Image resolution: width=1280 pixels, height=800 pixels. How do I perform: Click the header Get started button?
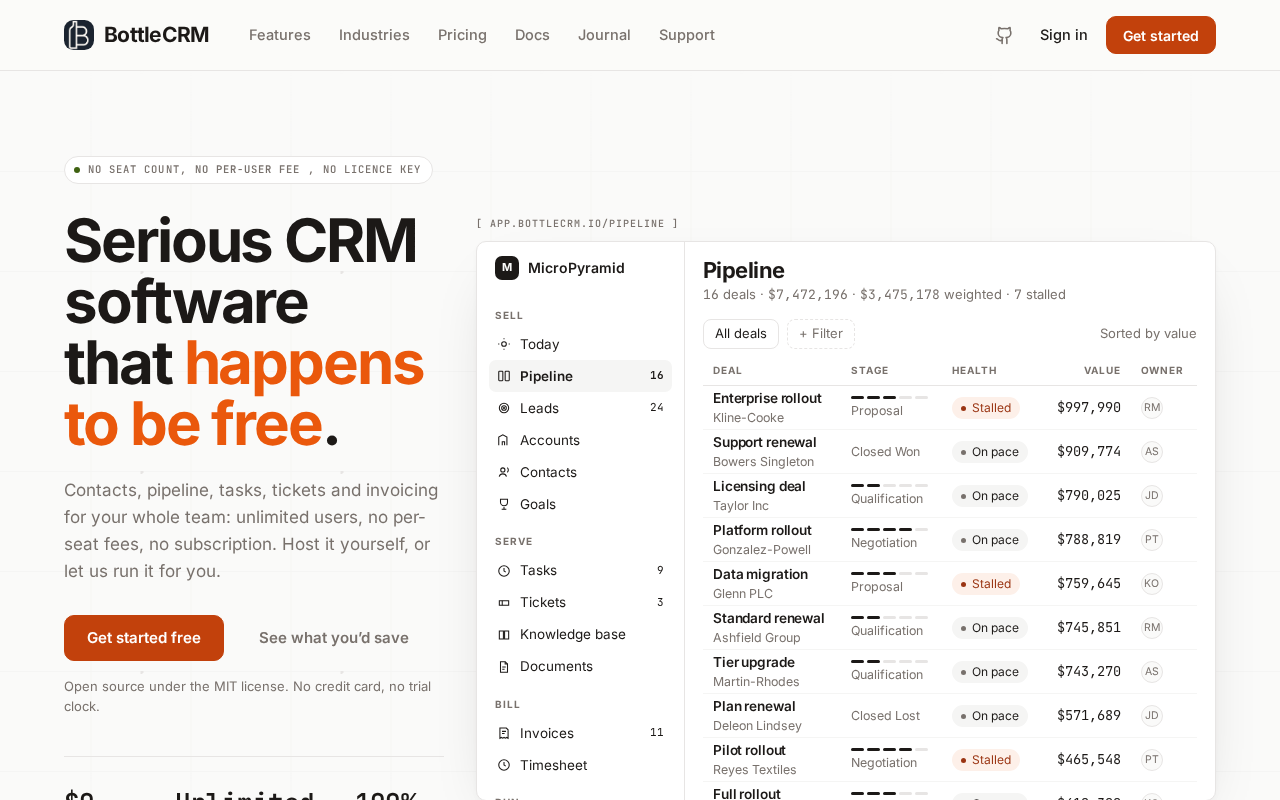(x=1161, y=35)
